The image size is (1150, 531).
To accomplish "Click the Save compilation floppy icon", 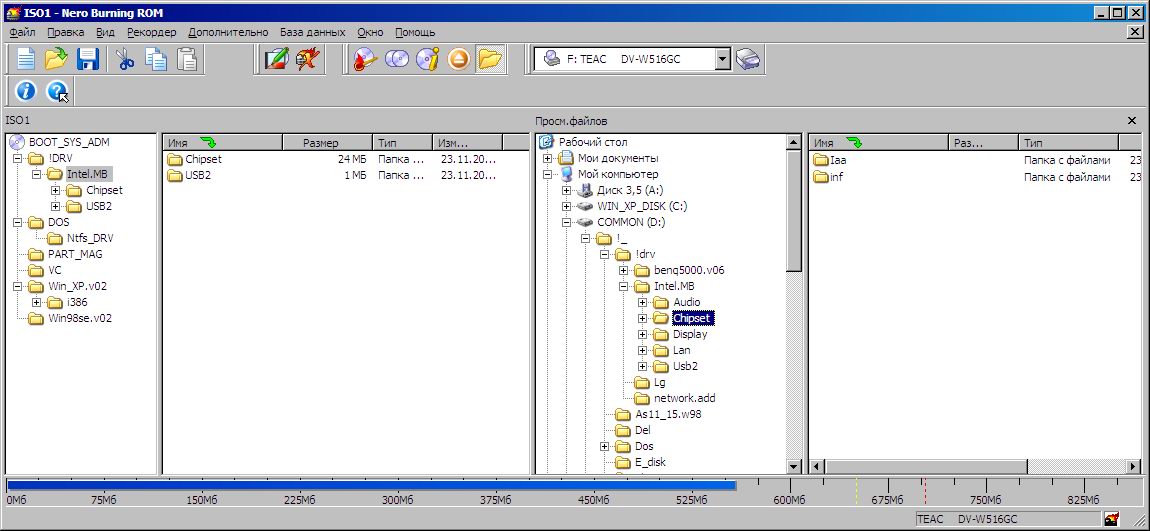I will click(x=88, y=59).
